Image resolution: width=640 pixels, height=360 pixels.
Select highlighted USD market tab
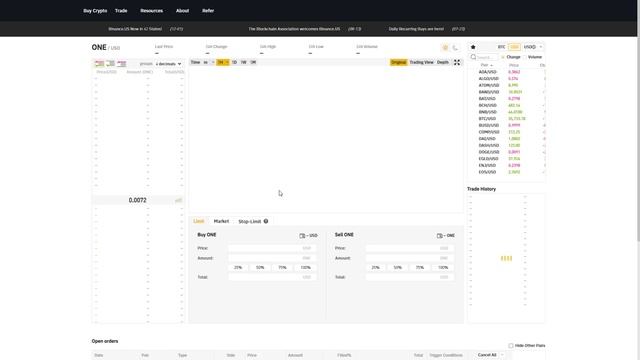click(x=514, y=47)
